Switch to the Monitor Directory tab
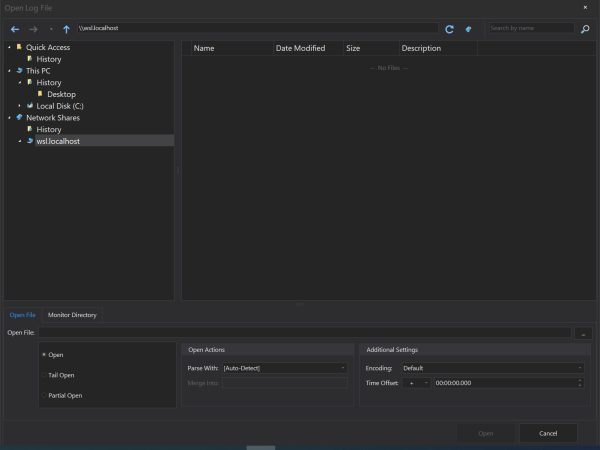Viewport: 600px width, 450px height. click(x=72, y=315)
